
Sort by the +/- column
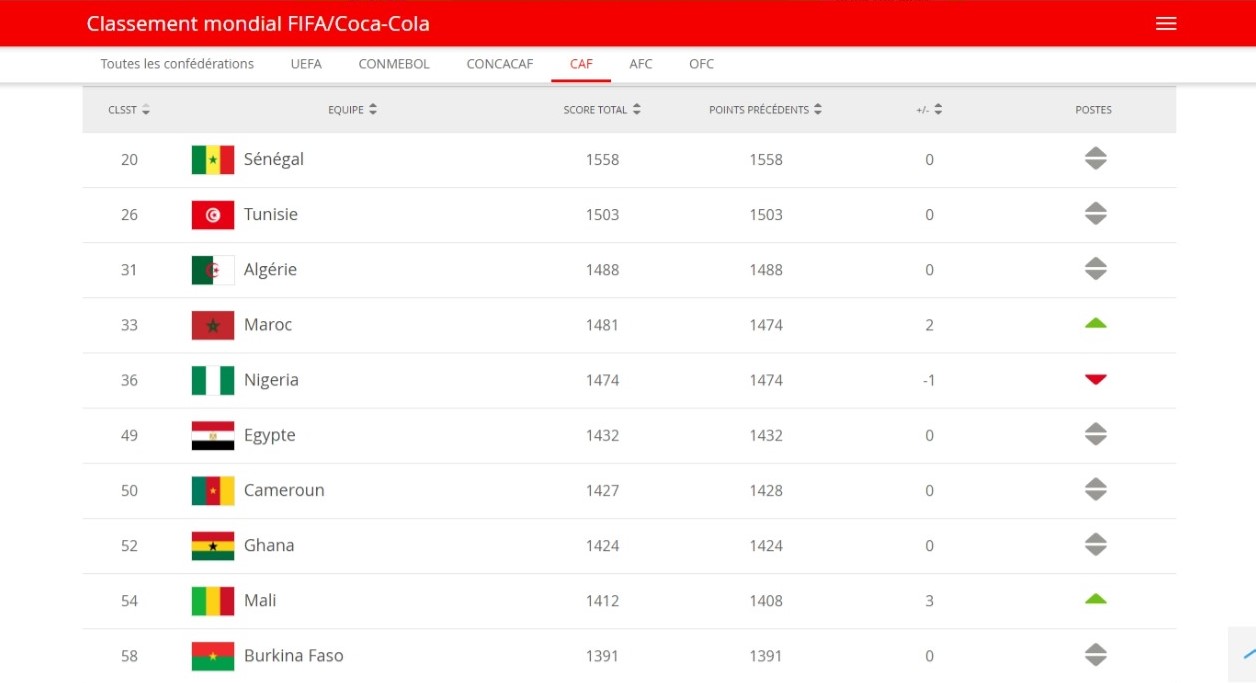pos(938,110)
